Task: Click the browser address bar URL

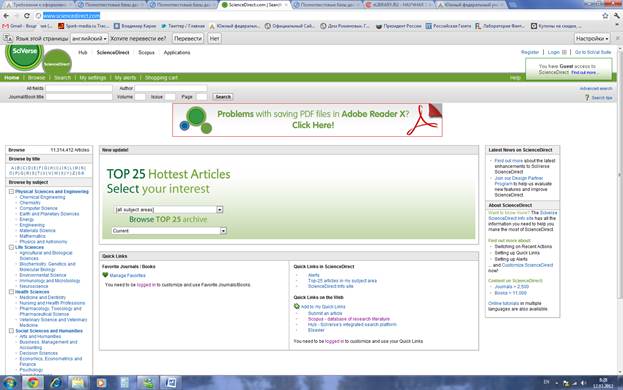Action: (72, 16)
